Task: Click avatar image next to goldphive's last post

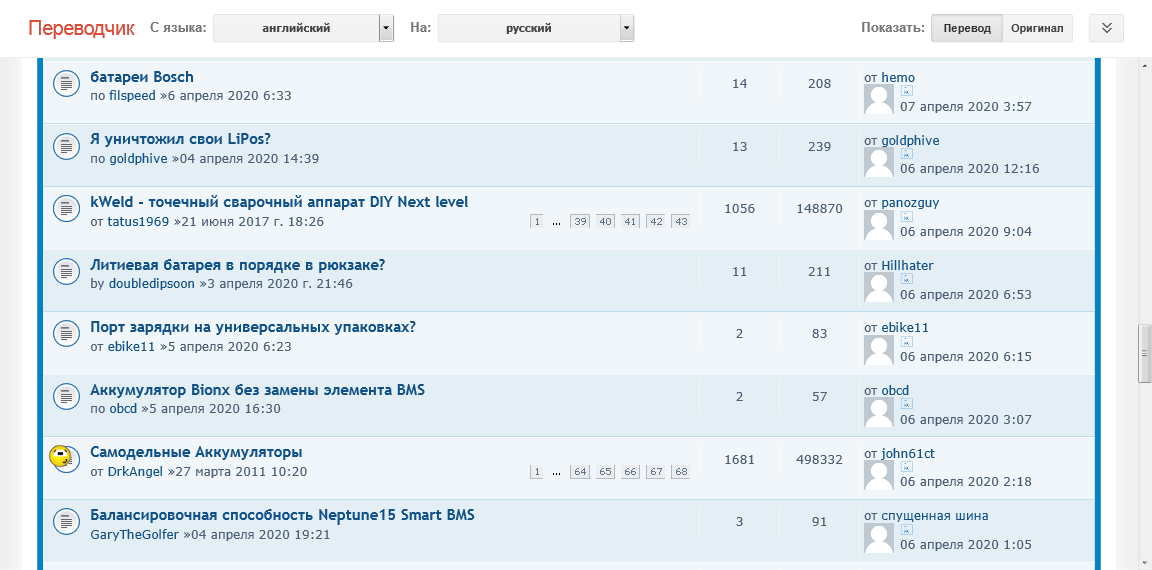Action: pyautogui.click(x=879, y=162)
